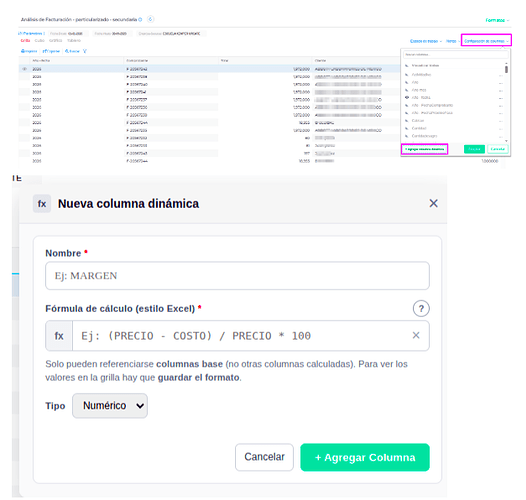Open the formula help question-mark icon

[x=421, y=308]
